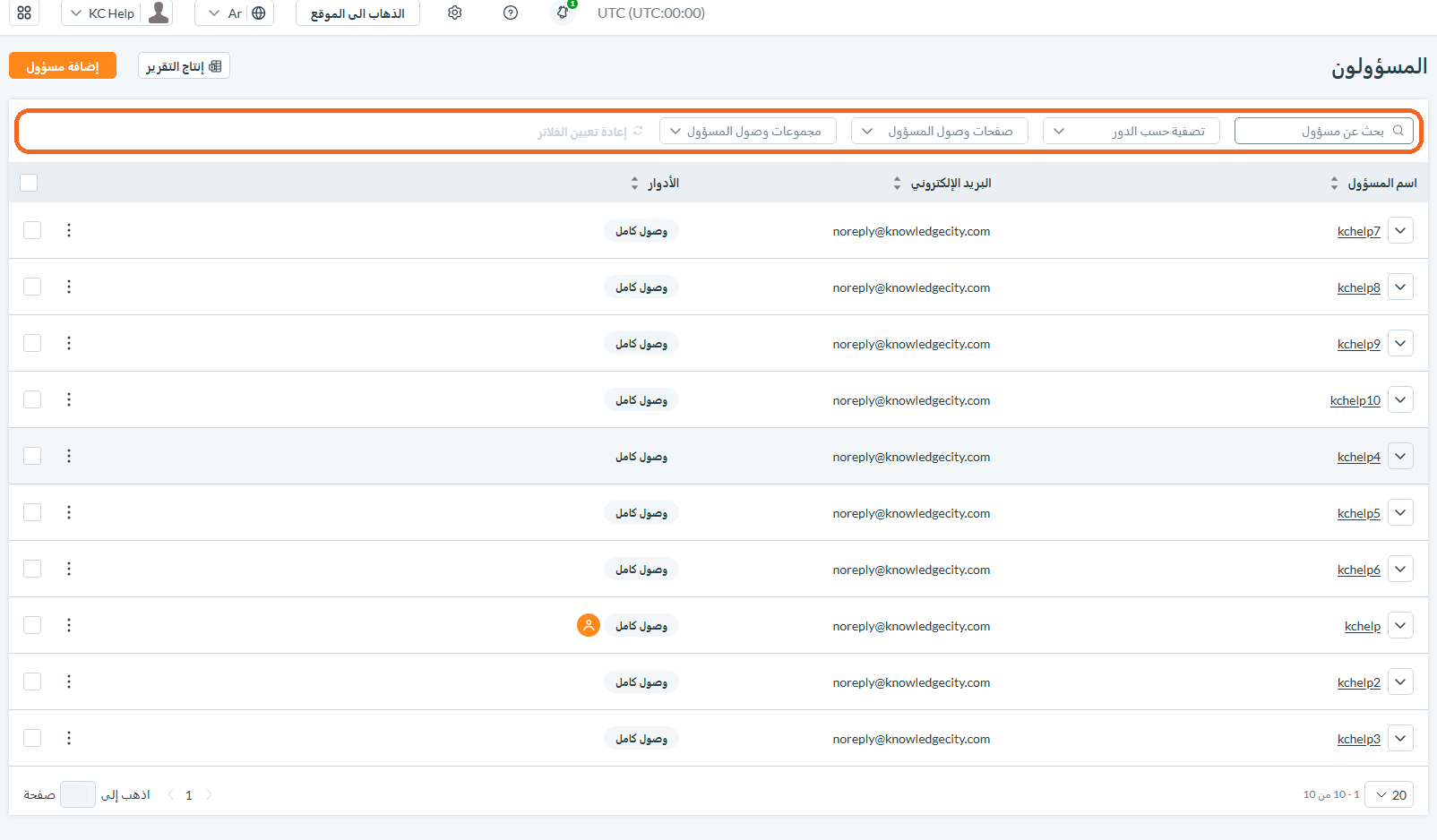This screenshot has height=840, width=1437.
Task: Expand the kchelp2 row chevron
Action: tap(1400, 681)
